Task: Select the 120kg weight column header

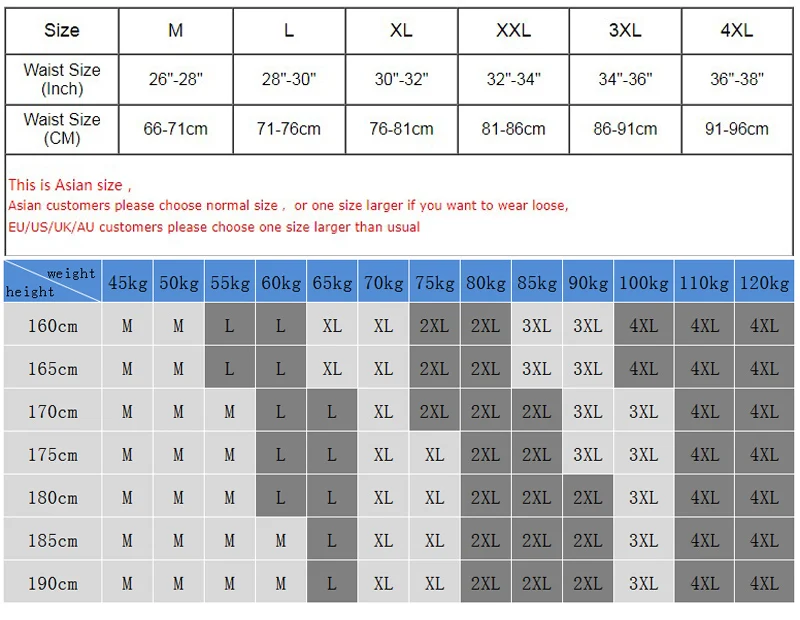Action: point(764,283)
